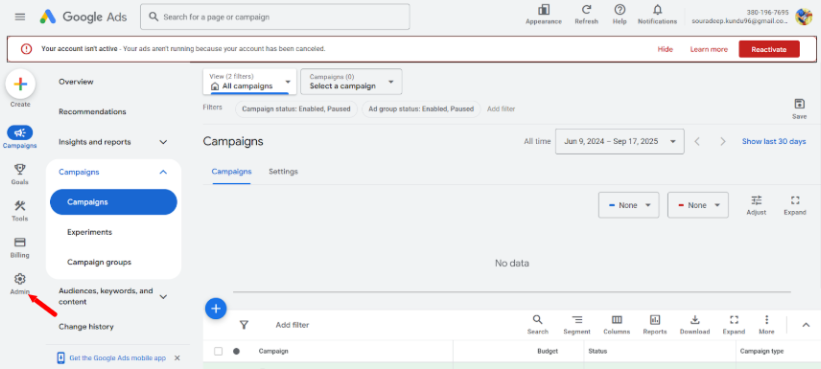This screenshot has width=821, height=369.
Task: Open the date range dropdown
Action: pyautogui.click(x=619, y=141)
